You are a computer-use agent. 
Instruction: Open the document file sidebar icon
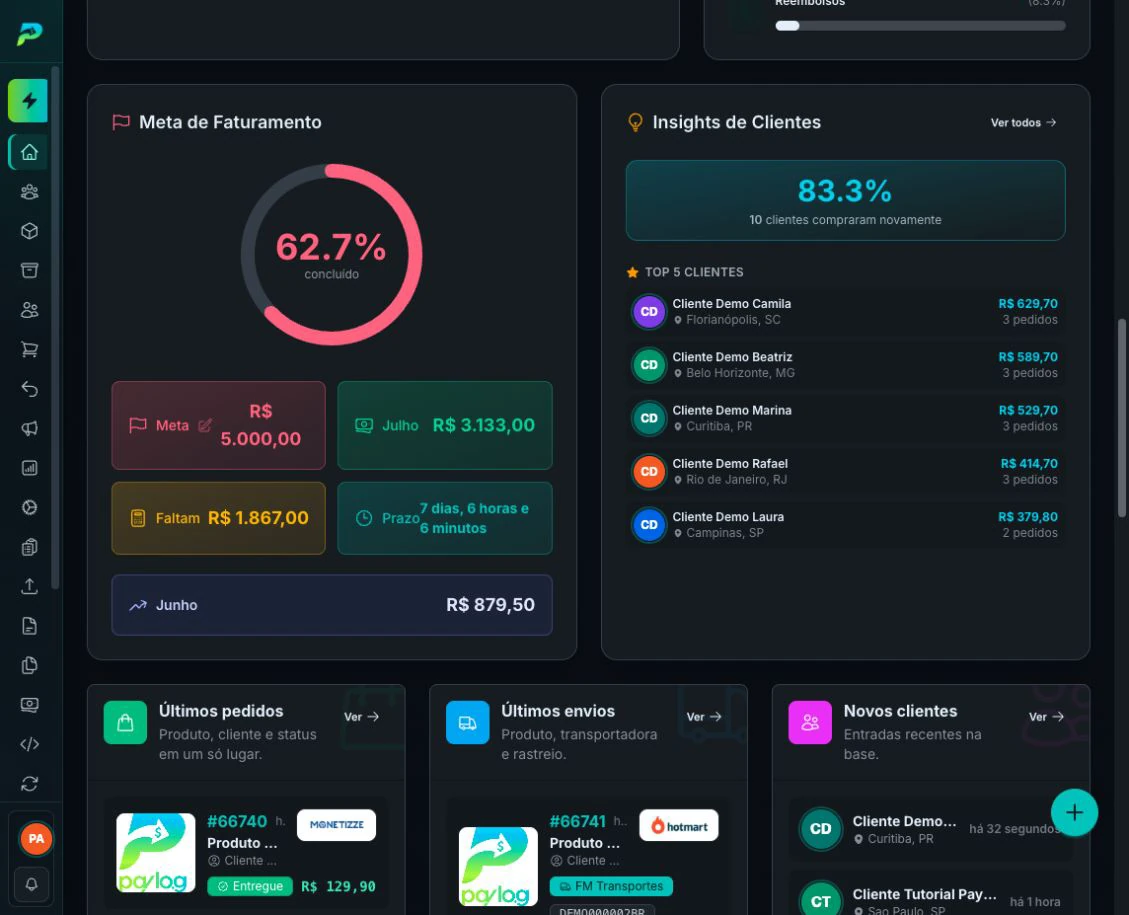30,626
